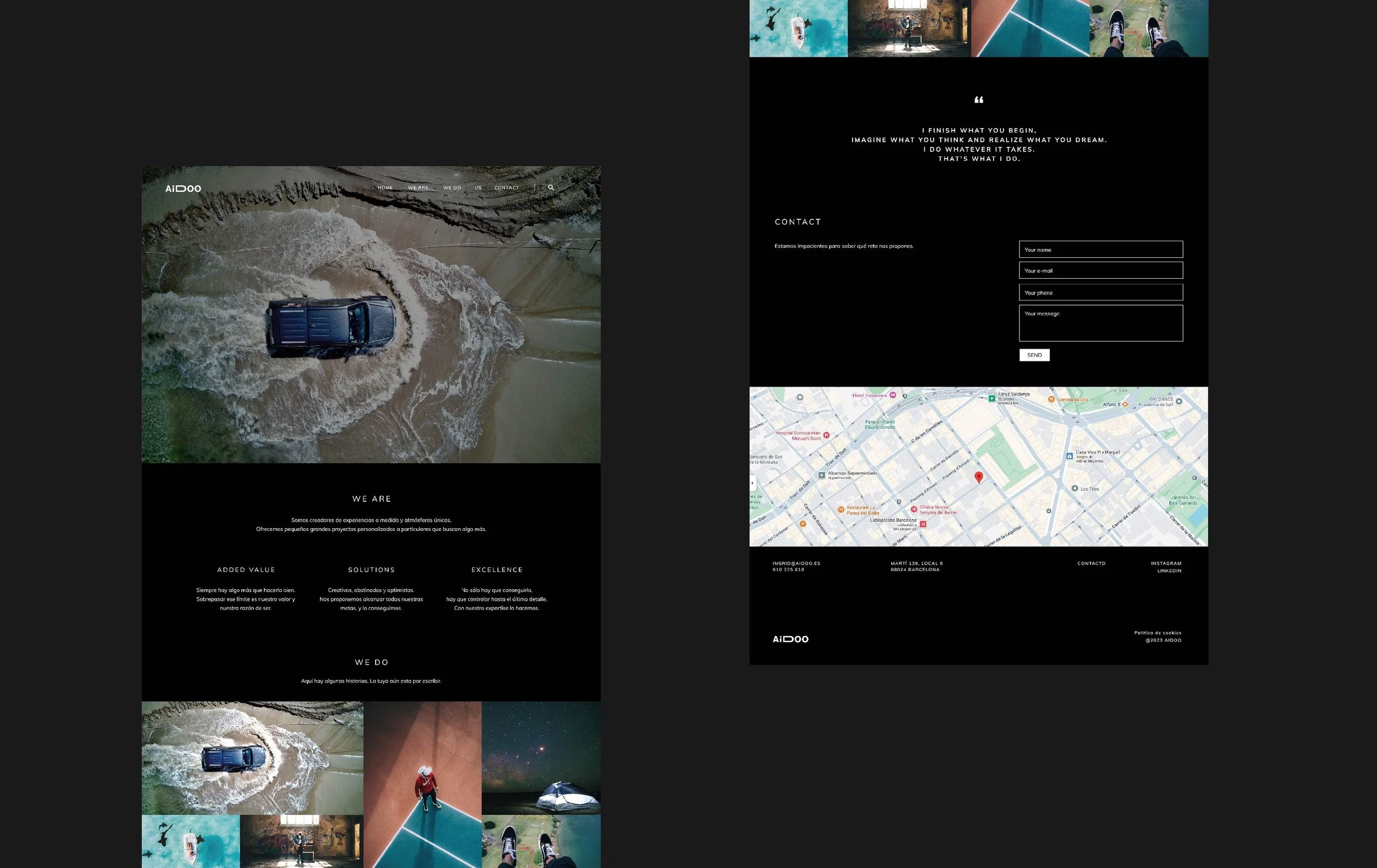Image resolution: width=1377 pixels, height=868 pixels.
Task: Click the search magnifier icon in header
Action: (x=551, y=188)
